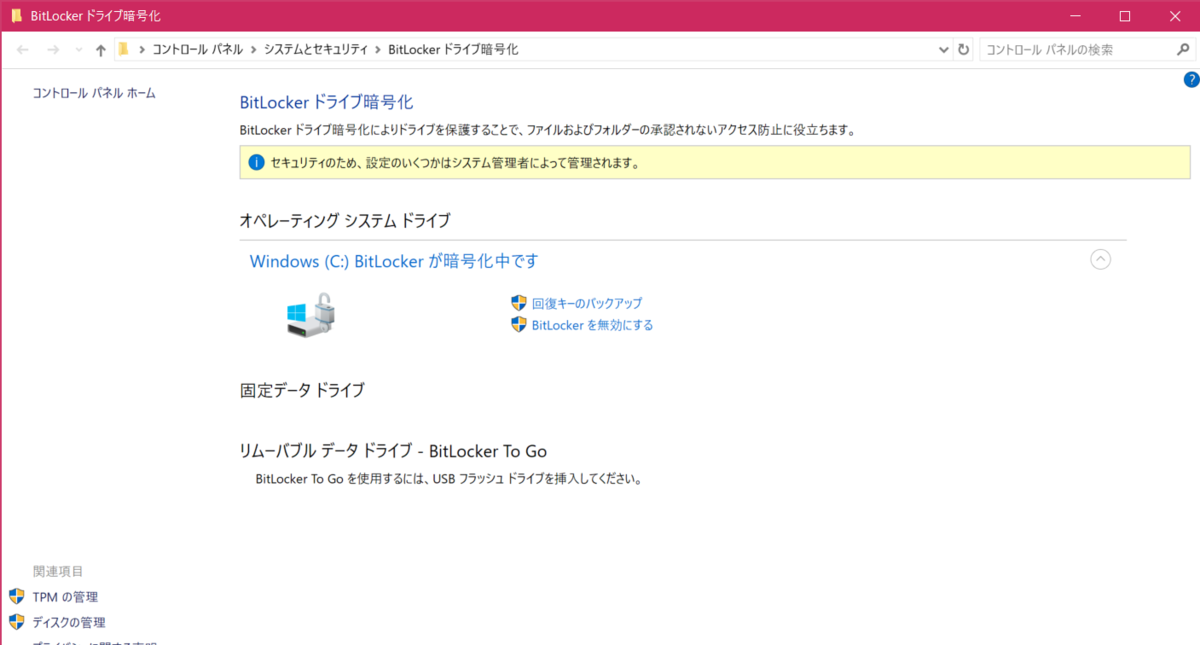Open TPM の管理 link

[x=65, y=597]
